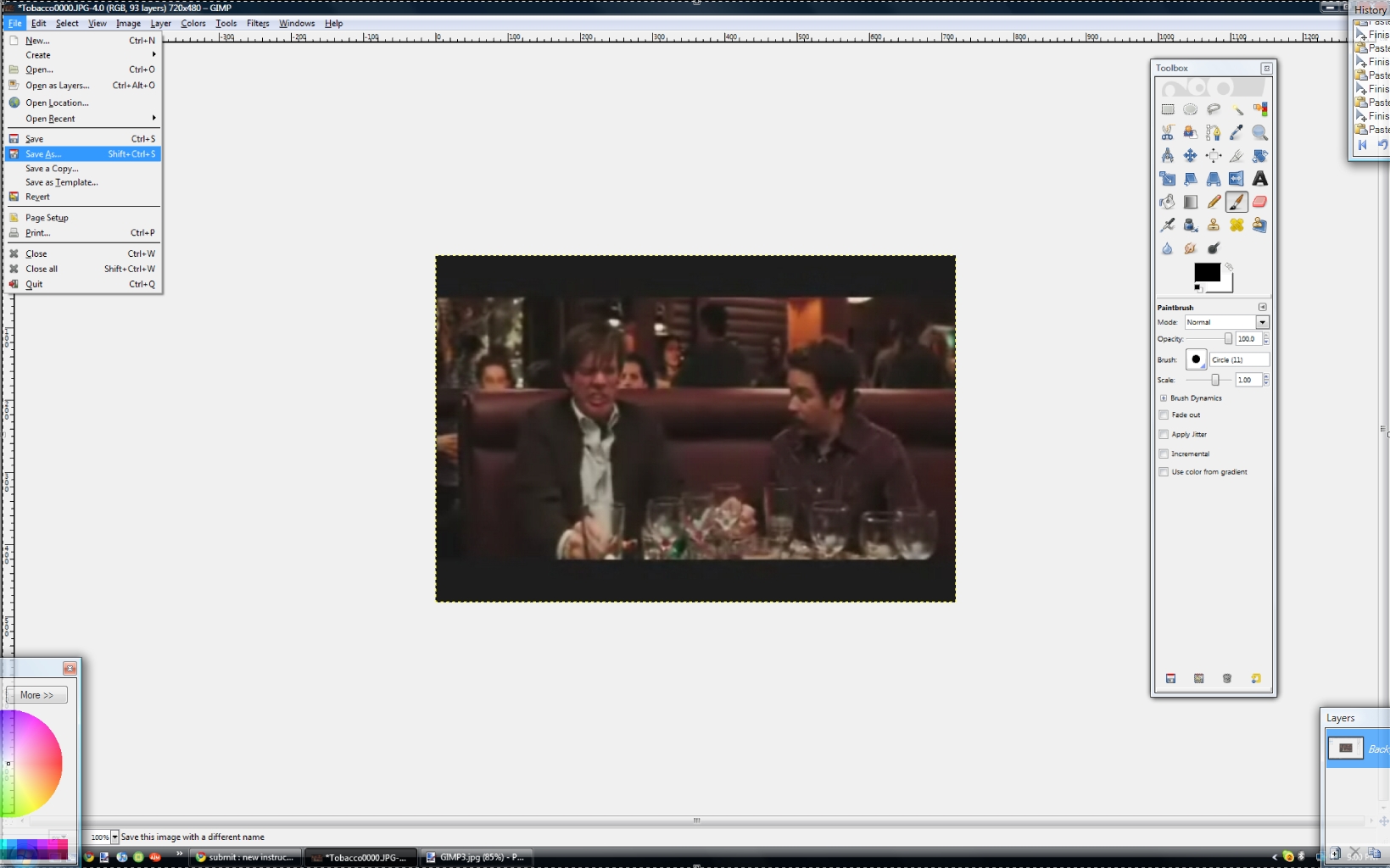Select the Zoom magnifier tool
The width and height of the screenshot is (1390, 868).
pyautogui.click(x=1259, y=132)
